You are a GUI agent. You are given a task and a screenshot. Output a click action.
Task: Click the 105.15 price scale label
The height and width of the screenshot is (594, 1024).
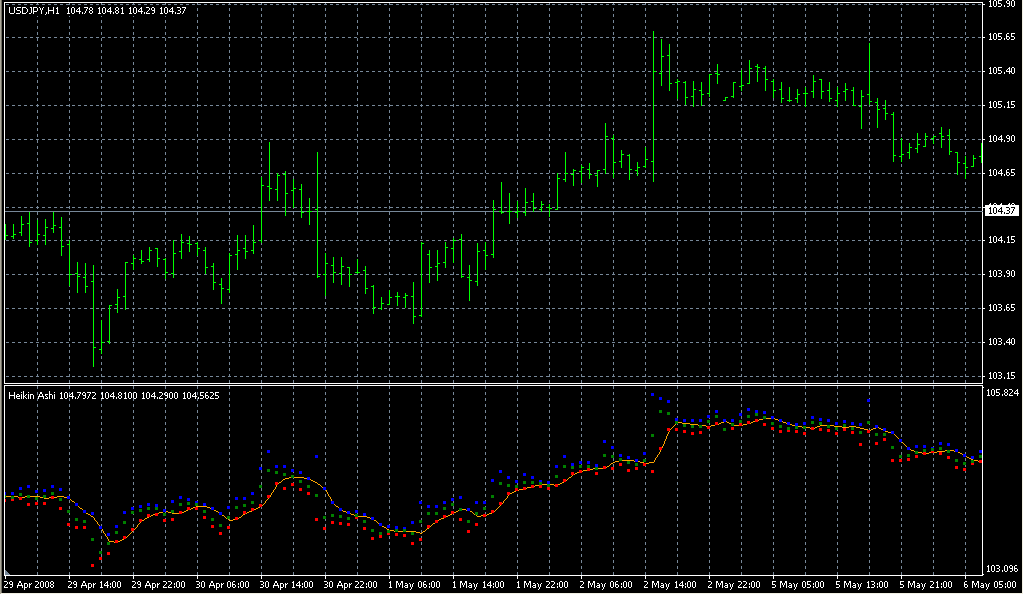pos(1001,105)
